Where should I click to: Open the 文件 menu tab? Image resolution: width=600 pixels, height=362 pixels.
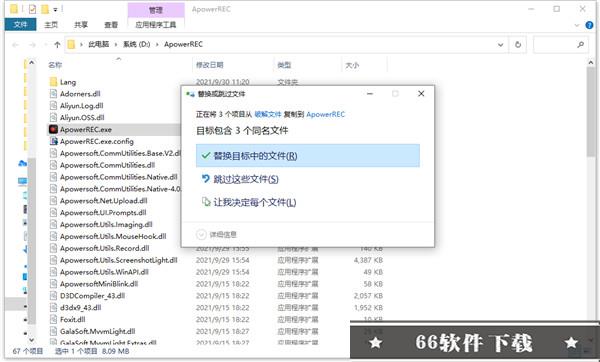pyautogui.click(x=21, y=24)
